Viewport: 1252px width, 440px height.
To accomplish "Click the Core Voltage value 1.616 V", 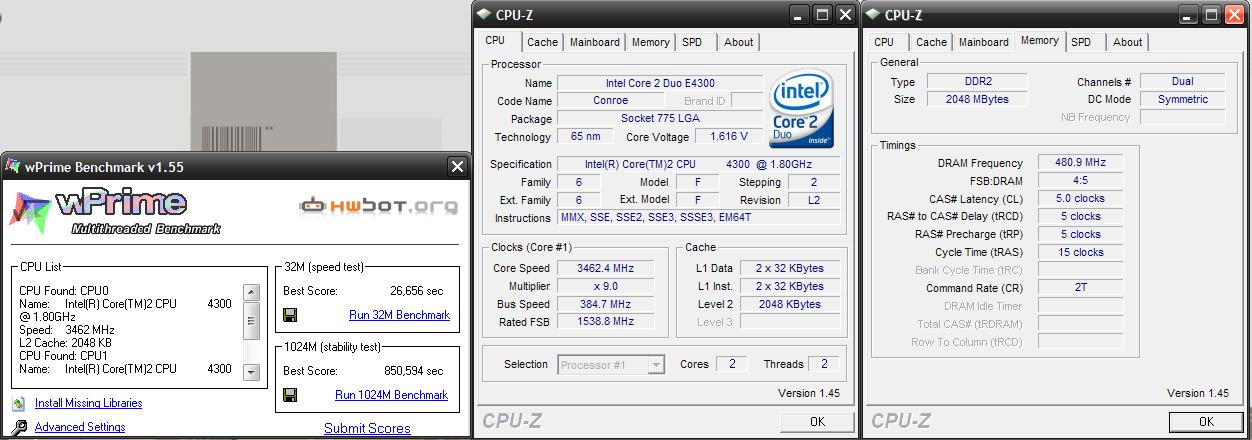I will (728, 137).
